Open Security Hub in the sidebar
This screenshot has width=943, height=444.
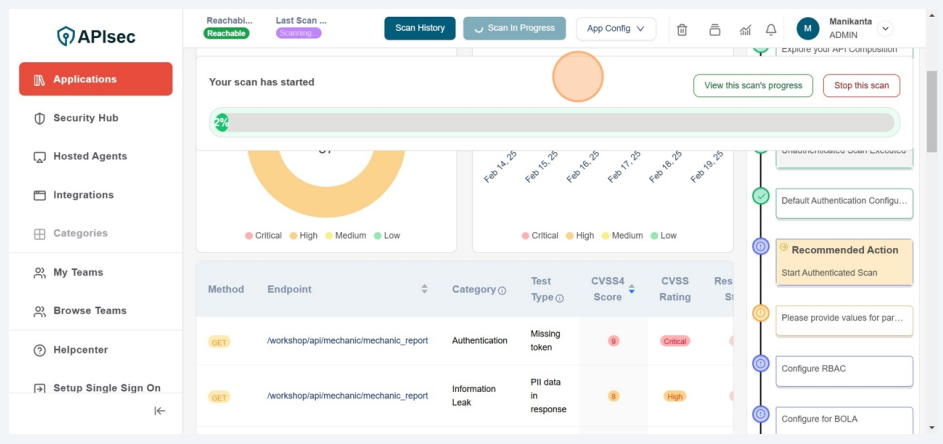point(85,118)
